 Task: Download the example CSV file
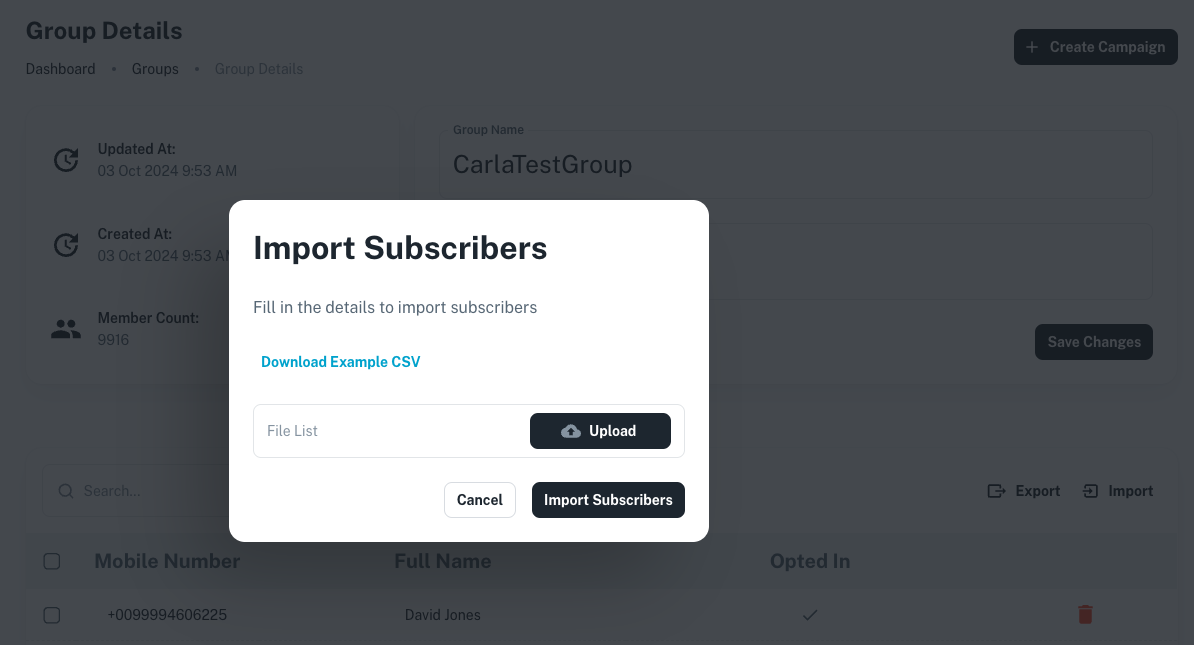340,362
